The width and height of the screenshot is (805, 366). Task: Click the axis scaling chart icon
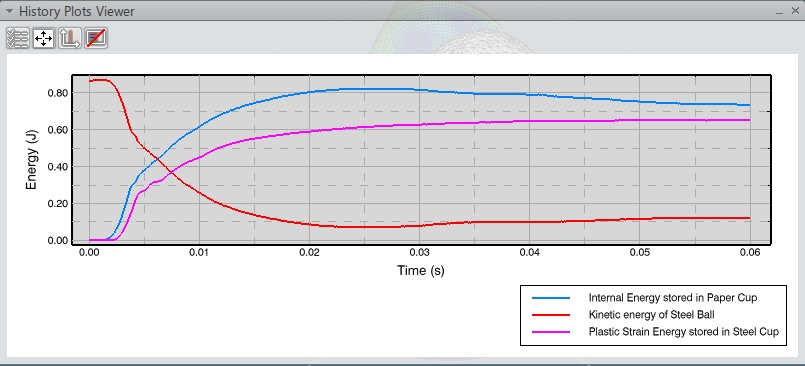[70, 38]
